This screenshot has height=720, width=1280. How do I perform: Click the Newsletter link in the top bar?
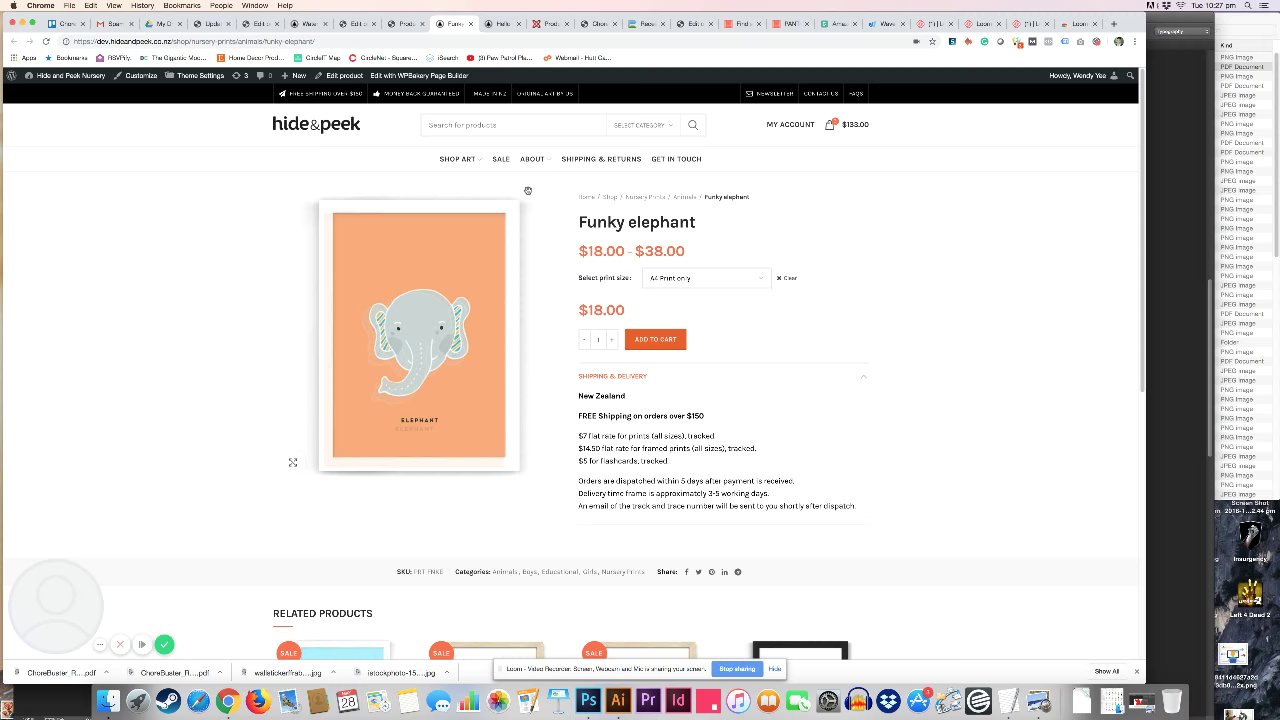coord(770,94)
